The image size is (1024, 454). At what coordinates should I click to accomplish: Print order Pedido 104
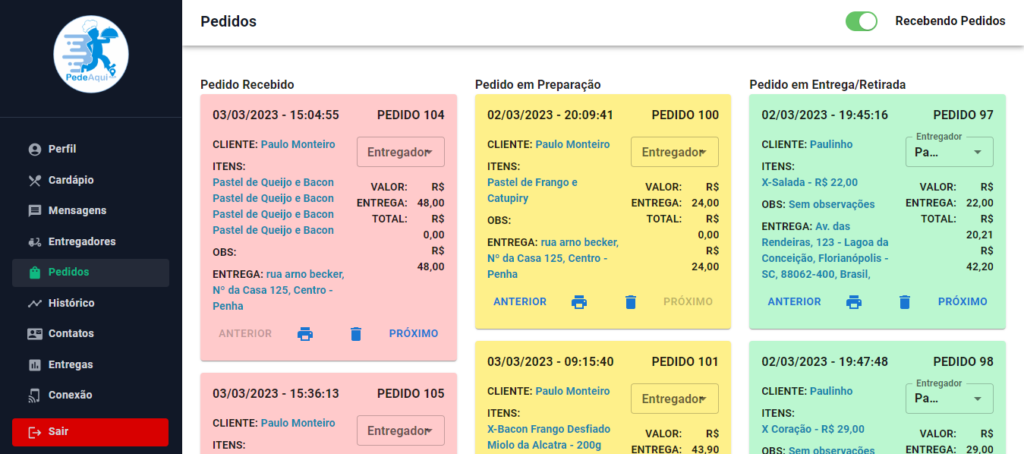[x=304, y=334]
